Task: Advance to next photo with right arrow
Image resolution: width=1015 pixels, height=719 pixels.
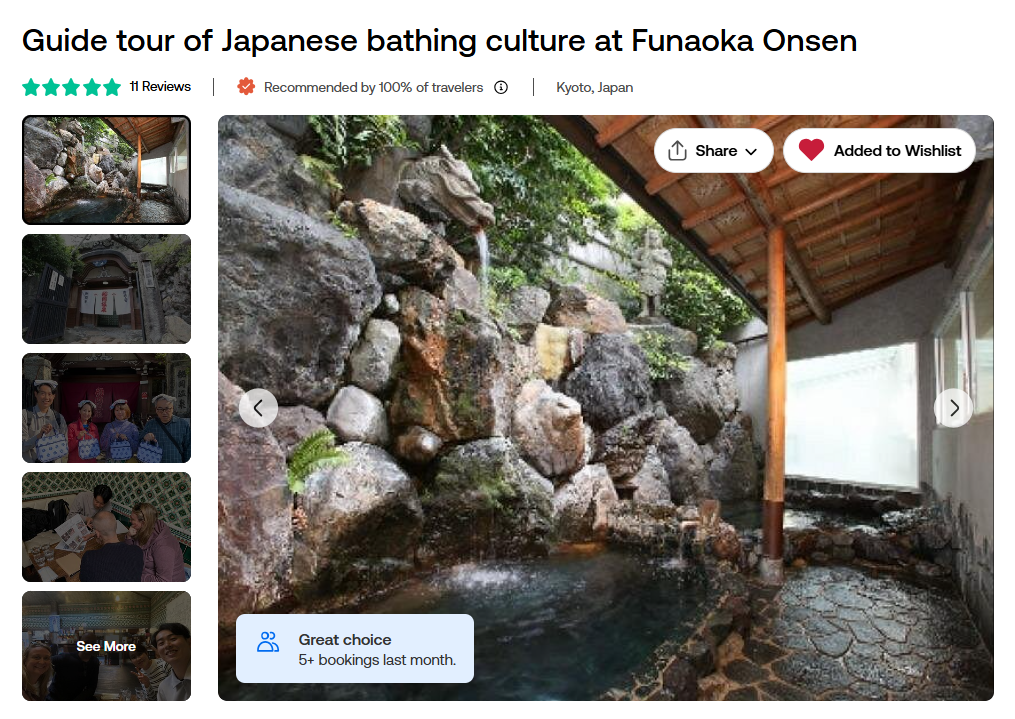Action: tap(954, 408)
